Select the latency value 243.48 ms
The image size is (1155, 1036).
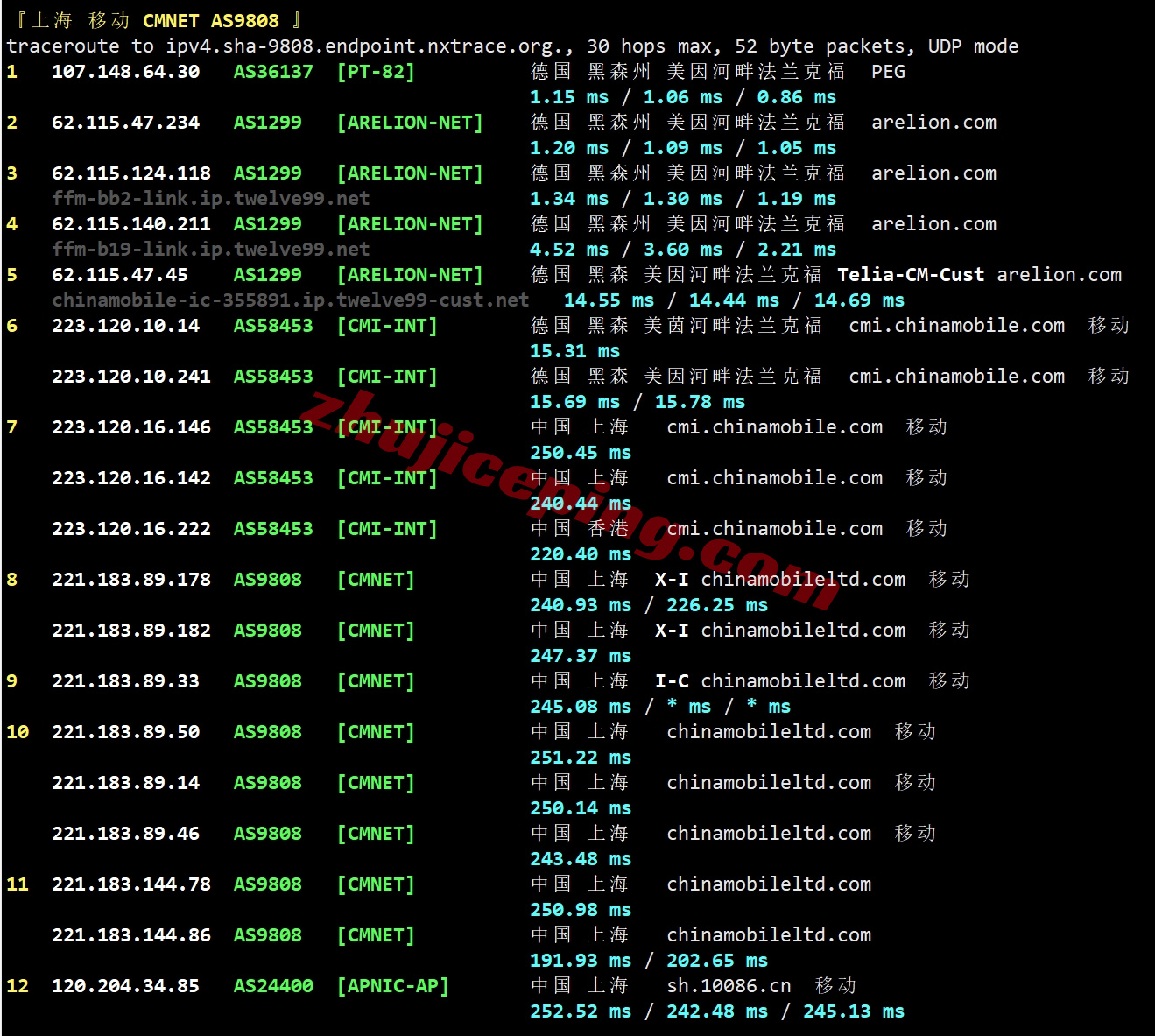tap(581, 859)
